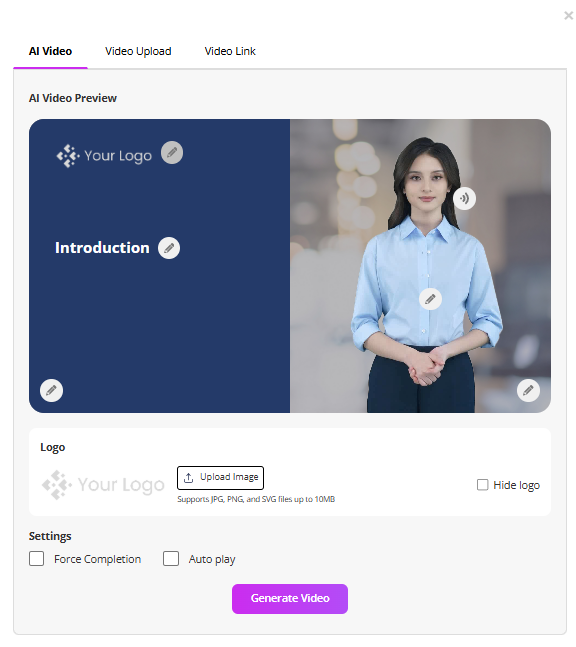576x647 pixels.
Task: Enable the Force Completion checkbox
Action: (x=36, y=559)
